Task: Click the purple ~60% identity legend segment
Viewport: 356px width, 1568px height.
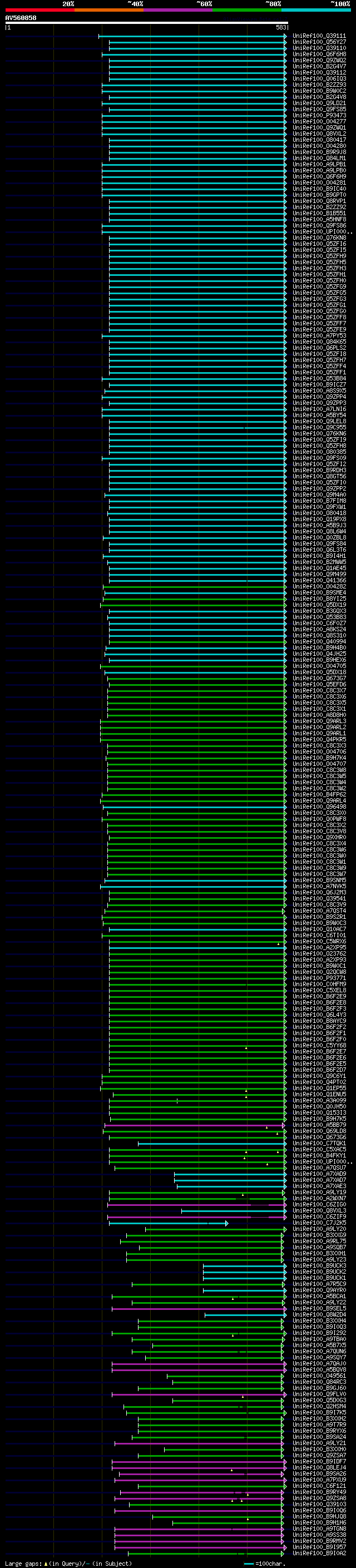Action: click(x=179, y=10)
